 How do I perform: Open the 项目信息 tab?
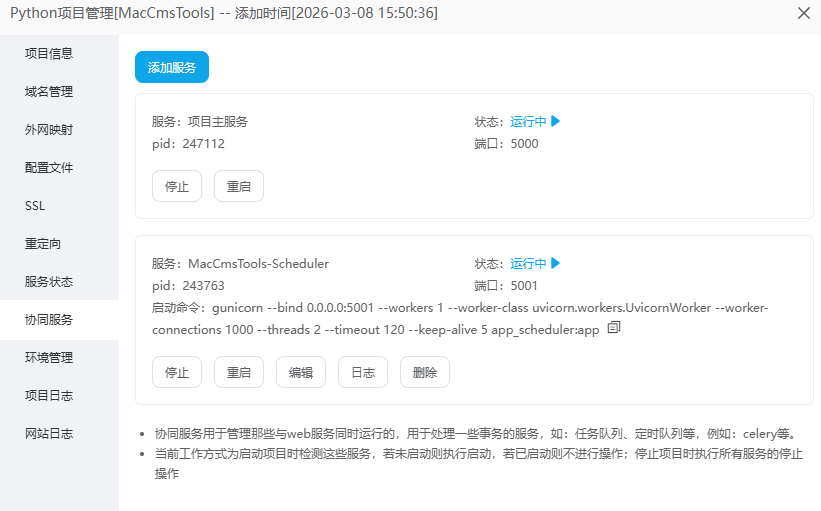tap(49, 54)
